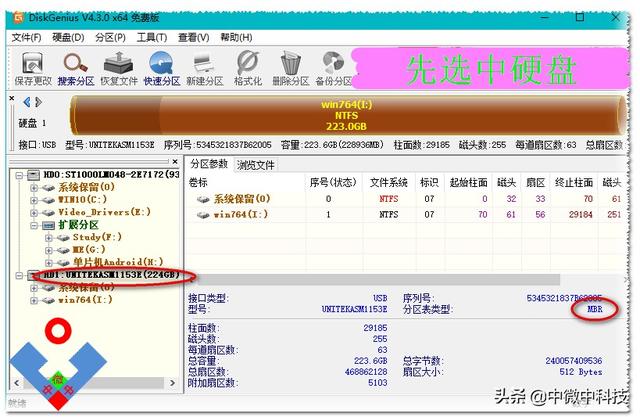Close the disk map panel with X
The image size is (640, 417).
[x=12, y=98]
